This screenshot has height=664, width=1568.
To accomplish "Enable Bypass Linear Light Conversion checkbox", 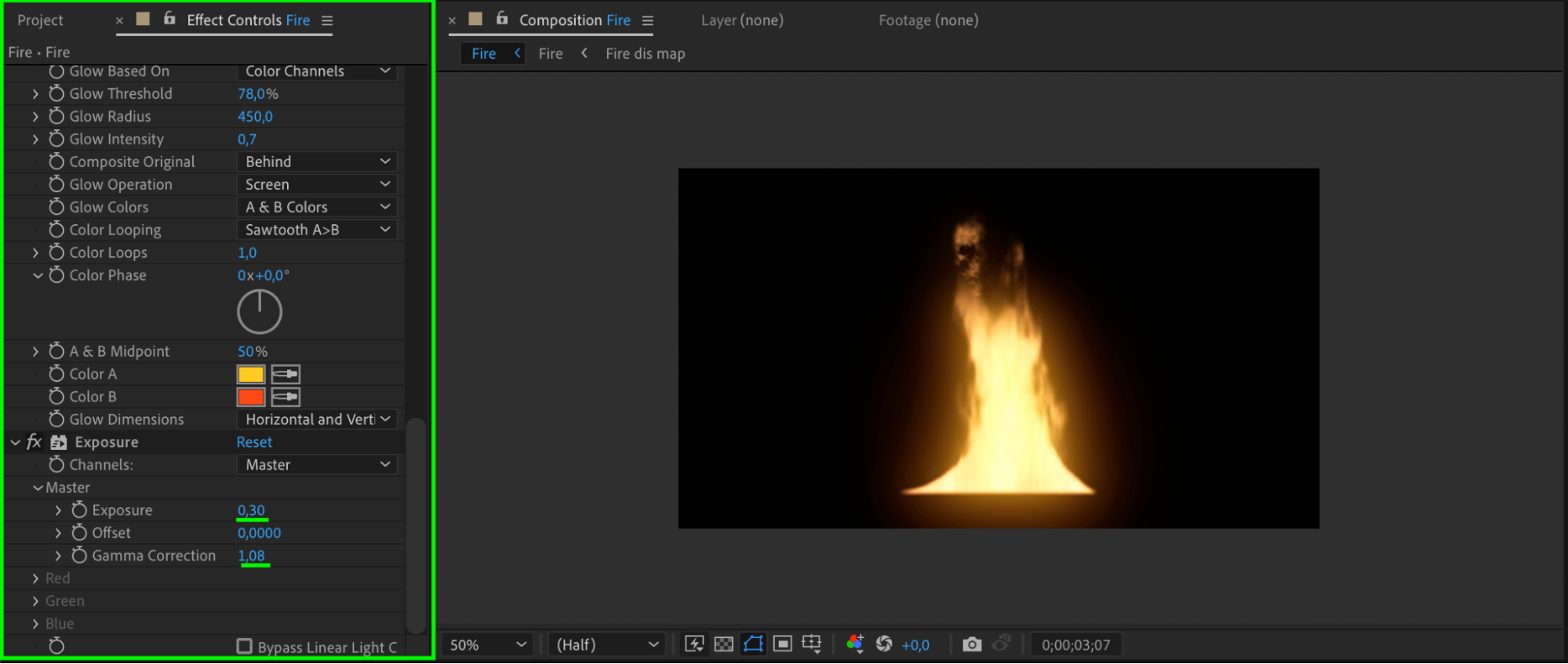I will click(x=245, y=647).
